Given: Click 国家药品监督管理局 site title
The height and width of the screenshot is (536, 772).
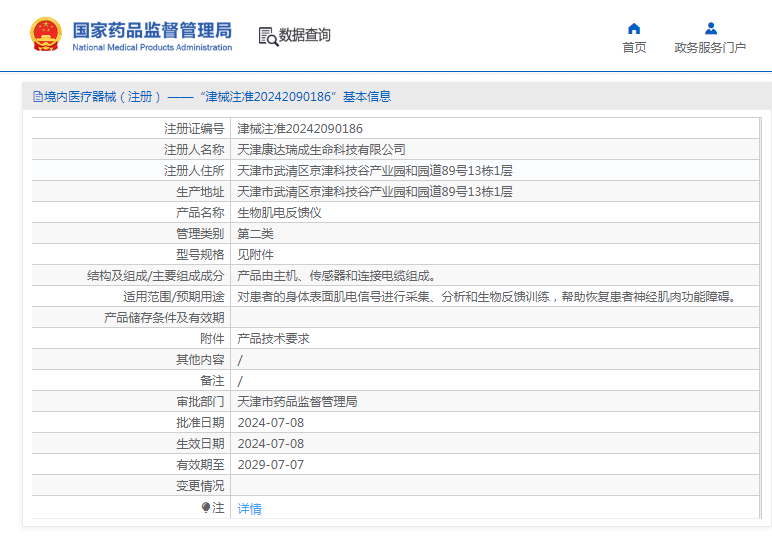Looking at the screenshot, I should click(x=152, y=31).
